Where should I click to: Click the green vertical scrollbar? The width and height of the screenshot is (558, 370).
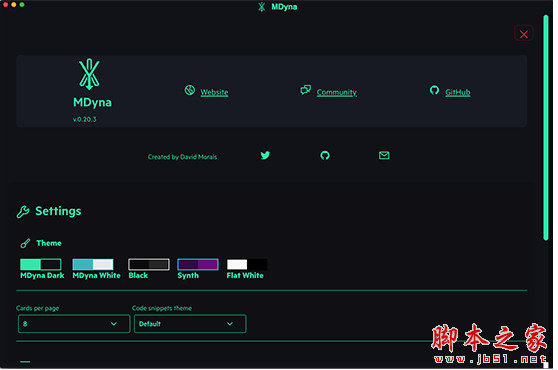546,127
